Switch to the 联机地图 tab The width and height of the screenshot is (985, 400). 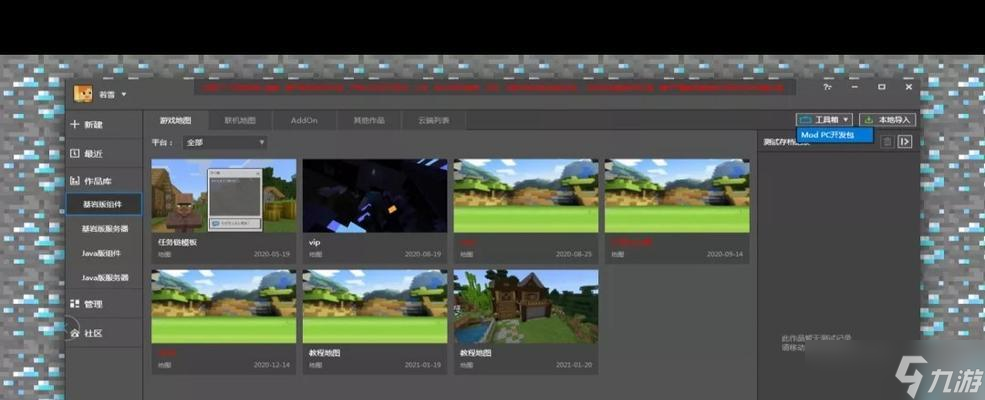tap(240, 120)
